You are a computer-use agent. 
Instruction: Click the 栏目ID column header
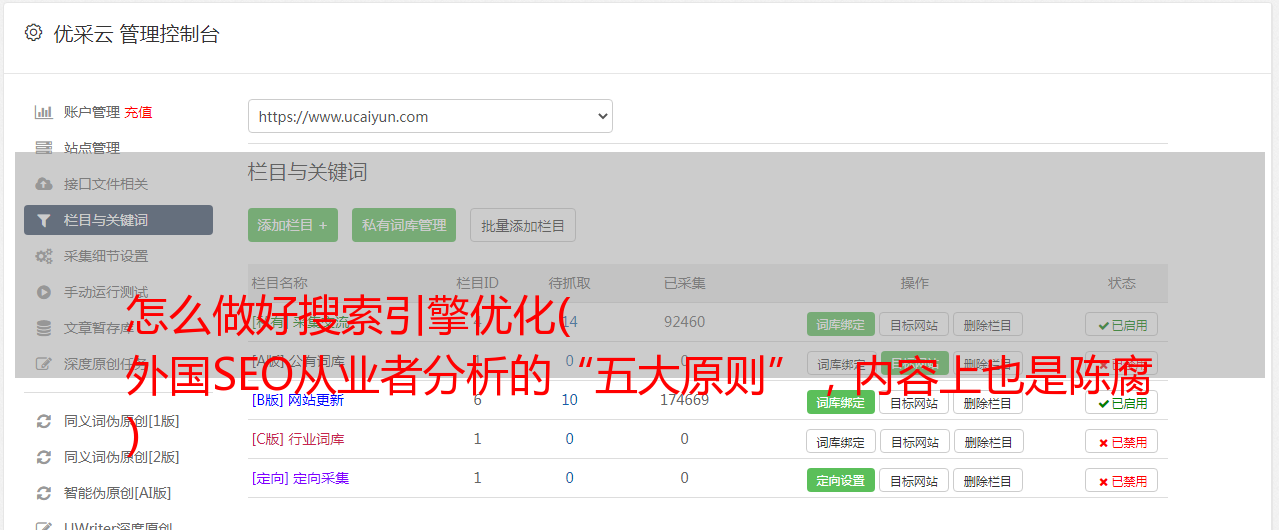[x=477, y=283]
